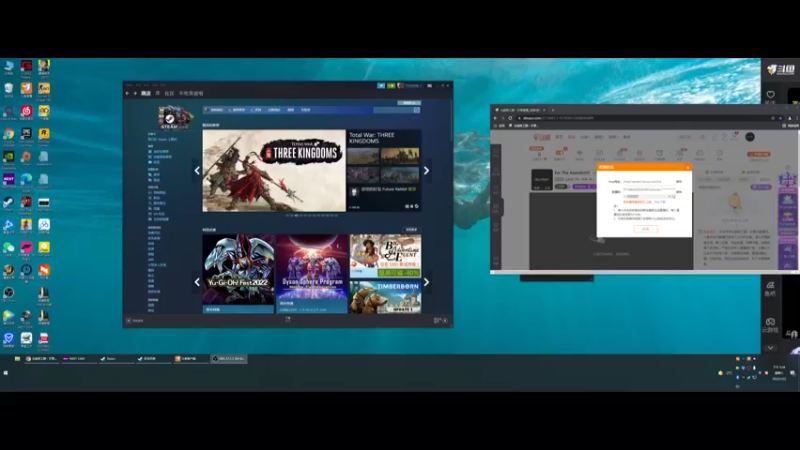
Task: Click the add game plus button in Steam
Action: [129, 320]
